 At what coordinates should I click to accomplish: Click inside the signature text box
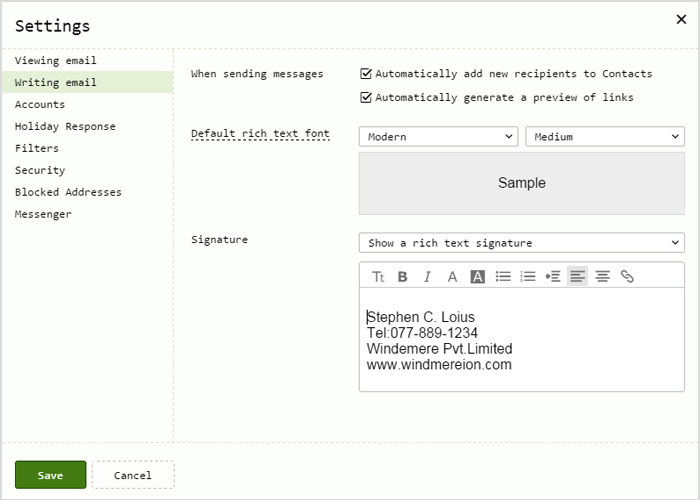(x=521, y=340)
